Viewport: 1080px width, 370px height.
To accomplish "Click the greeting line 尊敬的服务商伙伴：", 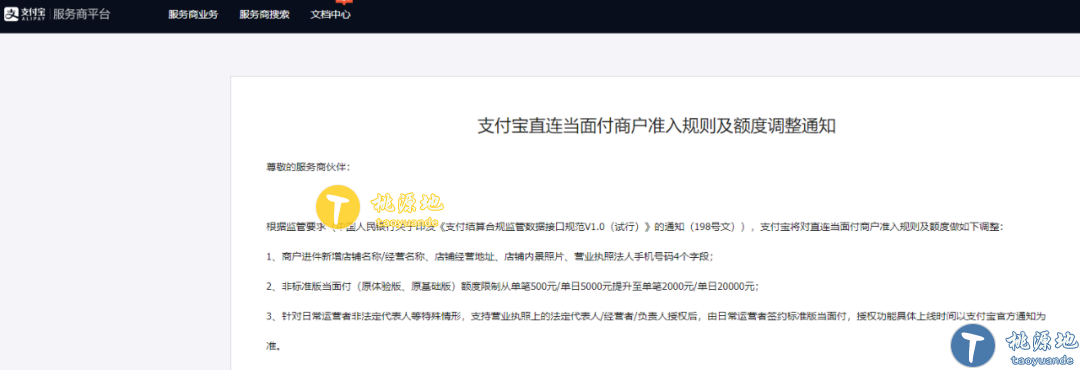I will 308,167.
